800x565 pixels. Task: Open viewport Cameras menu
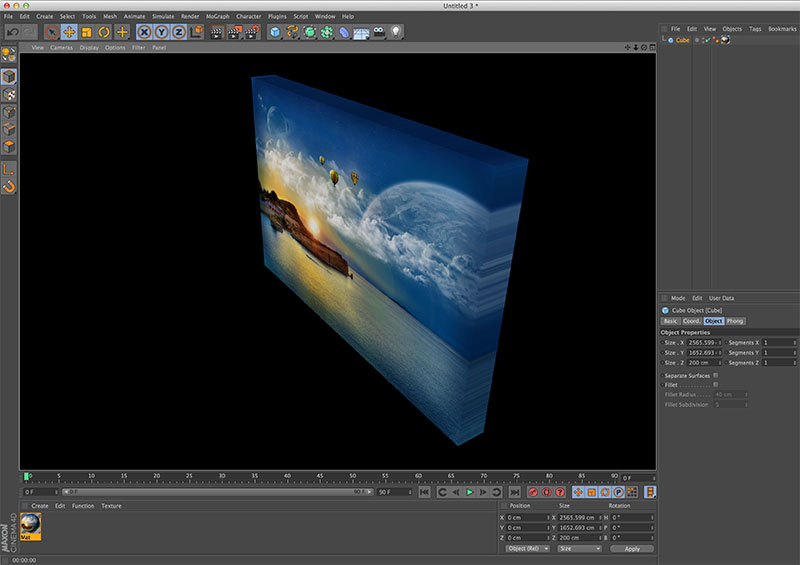pyautogui.click(x=61, y=47)
